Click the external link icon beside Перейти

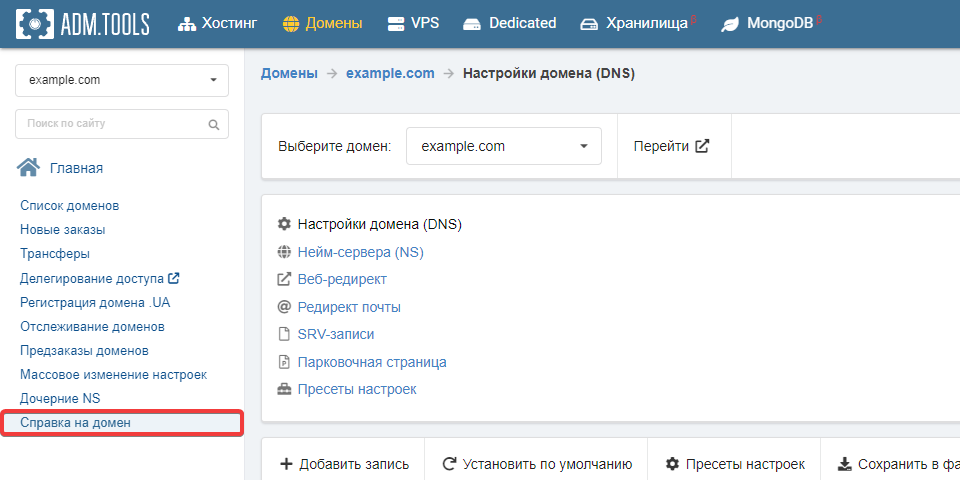pos(702,146)
